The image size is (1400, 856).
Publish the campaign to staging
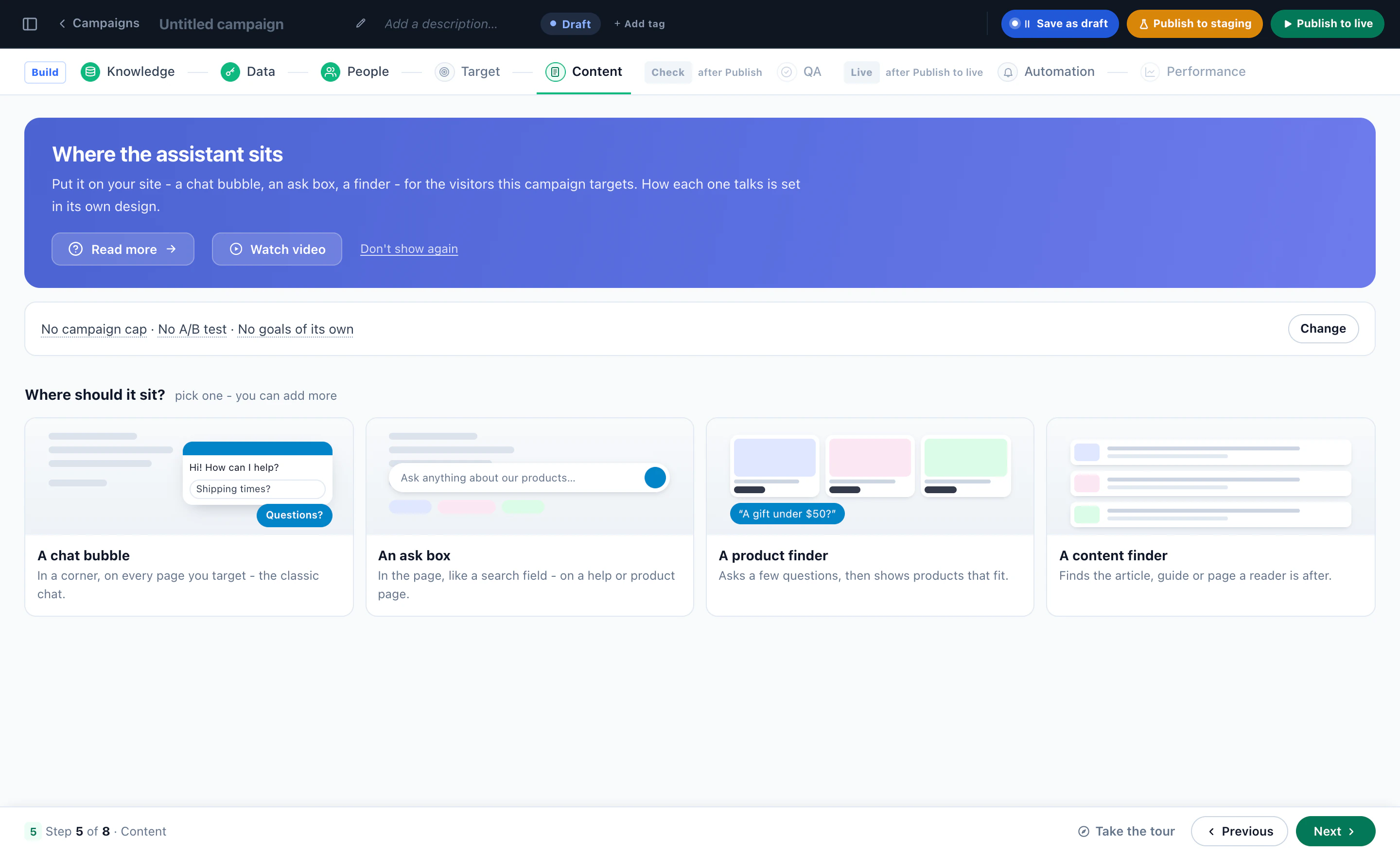click(1194, 24)
